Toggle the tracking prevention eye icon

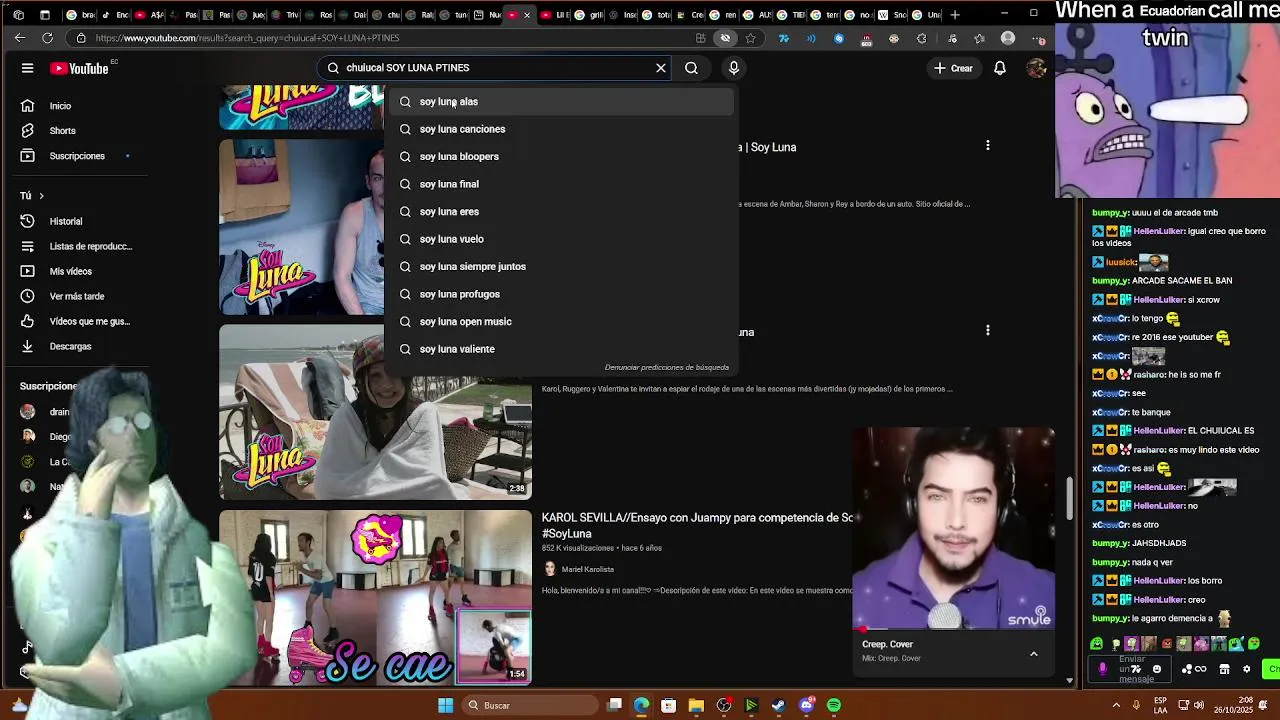tap(726, 38)
